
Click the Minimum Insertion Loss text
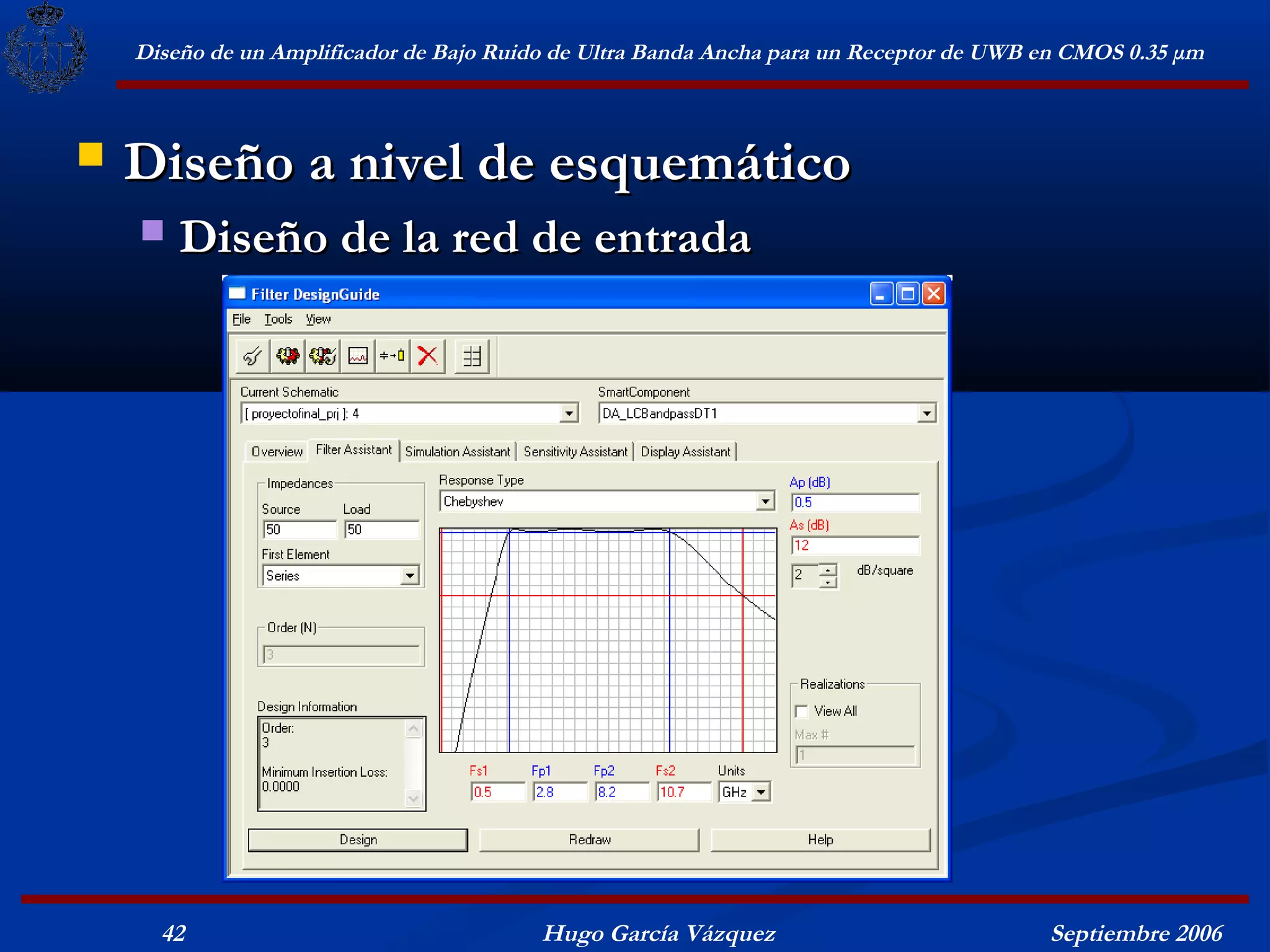324,772
